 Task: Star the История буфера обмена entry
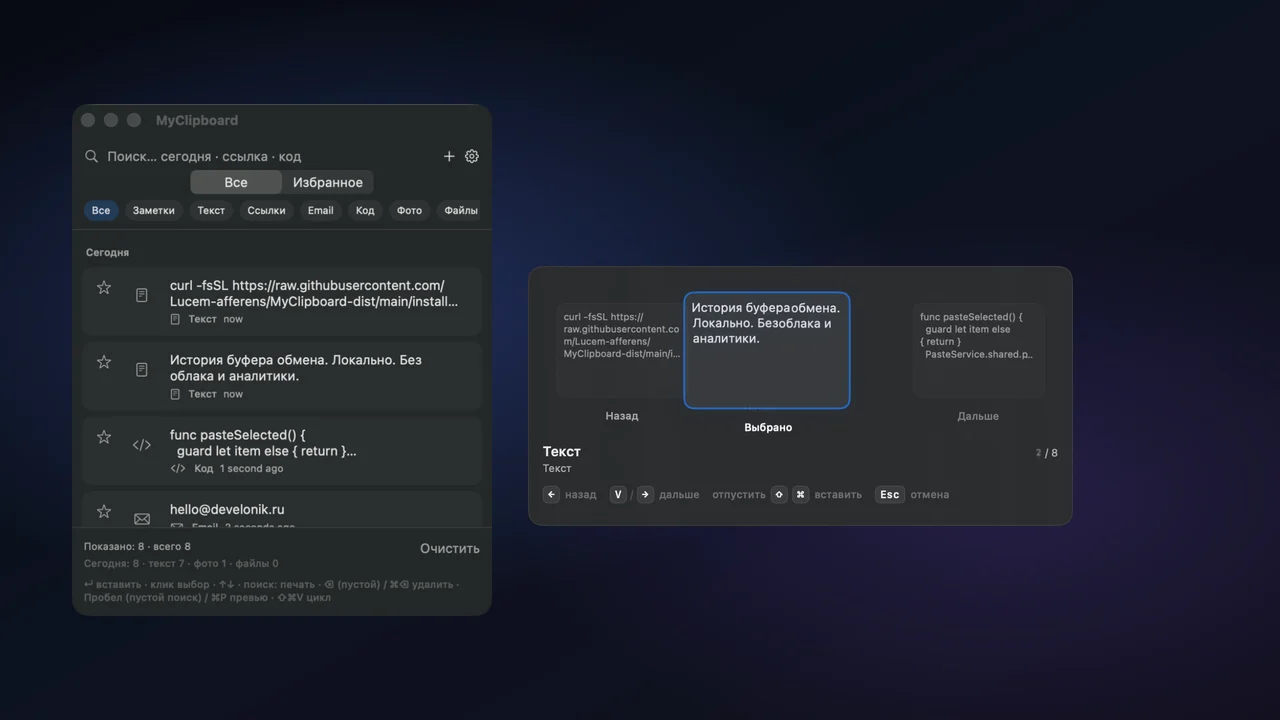click(x=104, y=362)
